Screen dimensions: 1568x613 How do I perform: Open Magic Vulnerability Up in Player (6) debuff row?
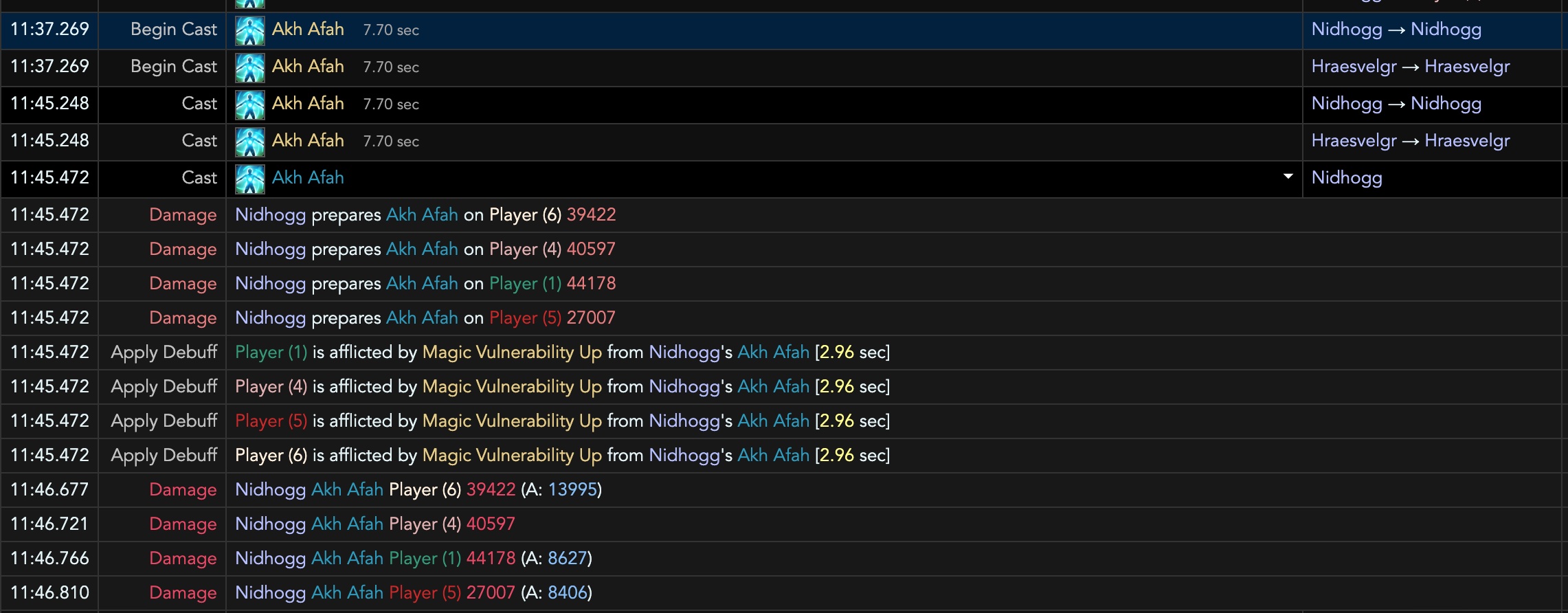point(512,456)
